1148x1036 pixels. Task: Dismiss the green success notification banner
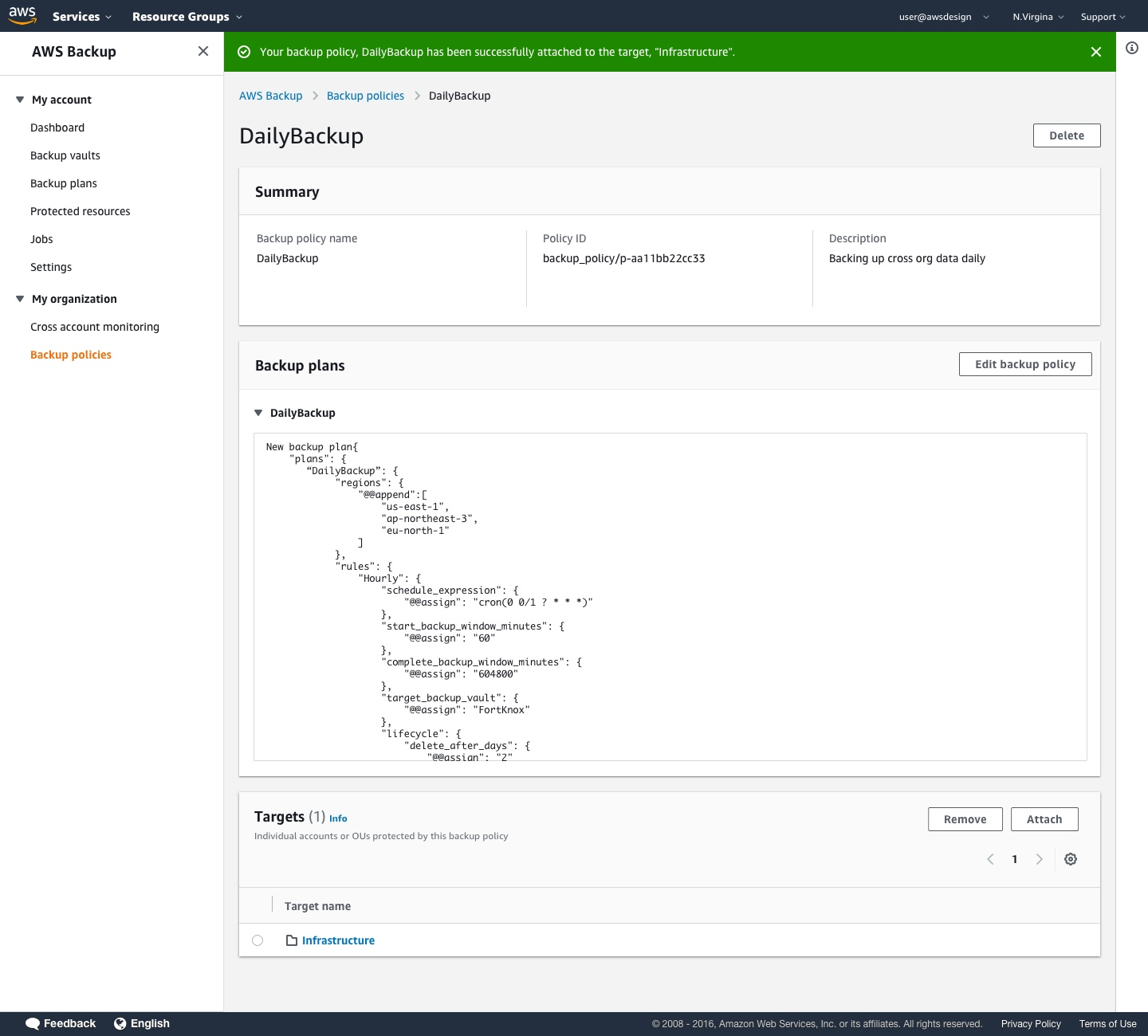1096,52
